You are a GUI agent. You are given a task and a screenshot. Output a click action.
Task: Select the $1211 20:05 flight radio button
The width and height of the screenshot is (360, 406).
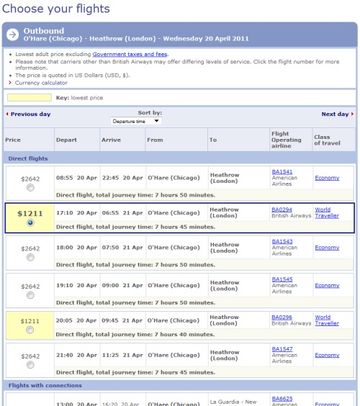coord(30,330)
